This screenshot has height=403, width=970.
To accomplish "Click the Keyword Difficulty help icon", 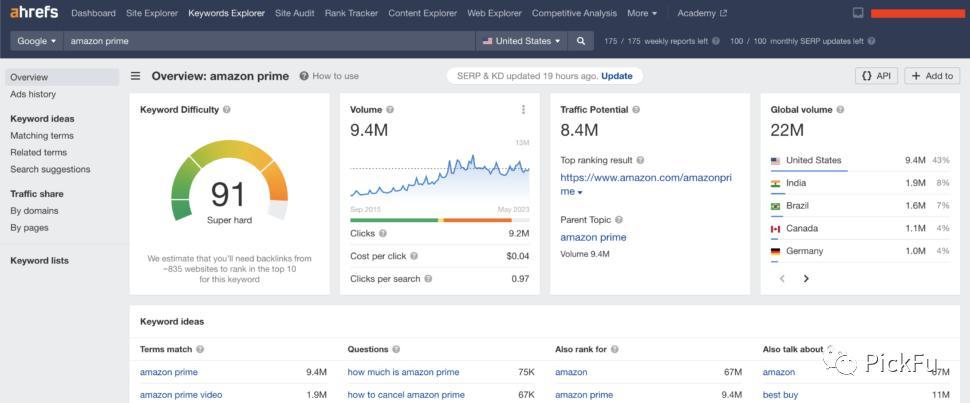I will pos(227,110).
